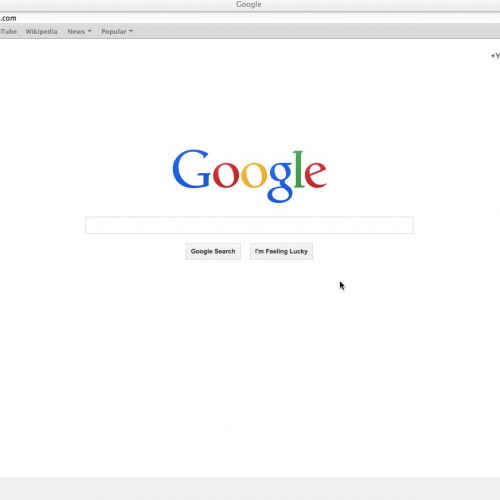Click the Google Search button
The height and width of the screenshot is (500, 500).
[x=213, y=251]
